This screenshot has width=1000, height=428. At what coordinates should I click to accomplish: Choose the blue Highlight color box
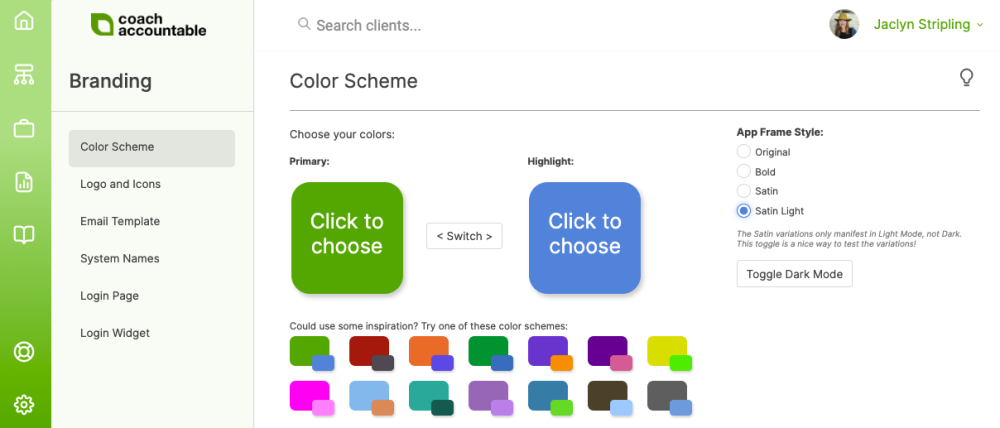pos(584,238)
